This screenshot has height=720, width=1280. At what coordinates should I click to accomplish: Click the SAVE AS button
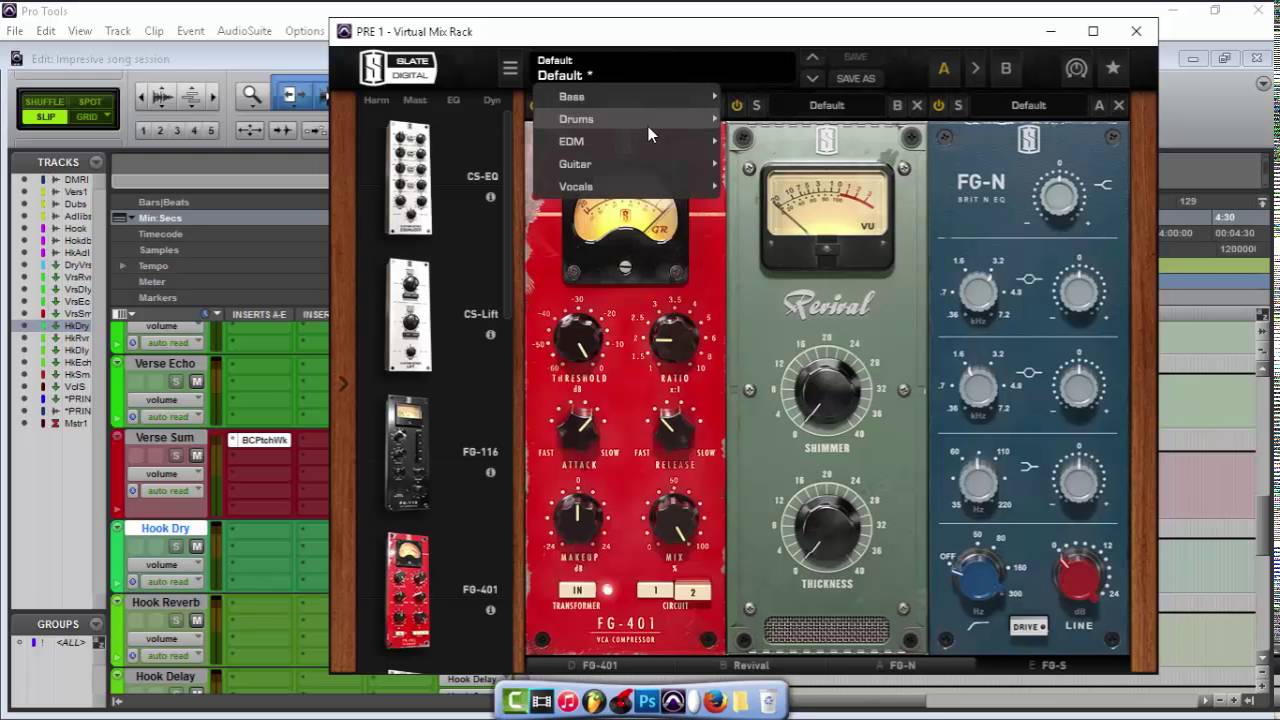pos(855,78)
